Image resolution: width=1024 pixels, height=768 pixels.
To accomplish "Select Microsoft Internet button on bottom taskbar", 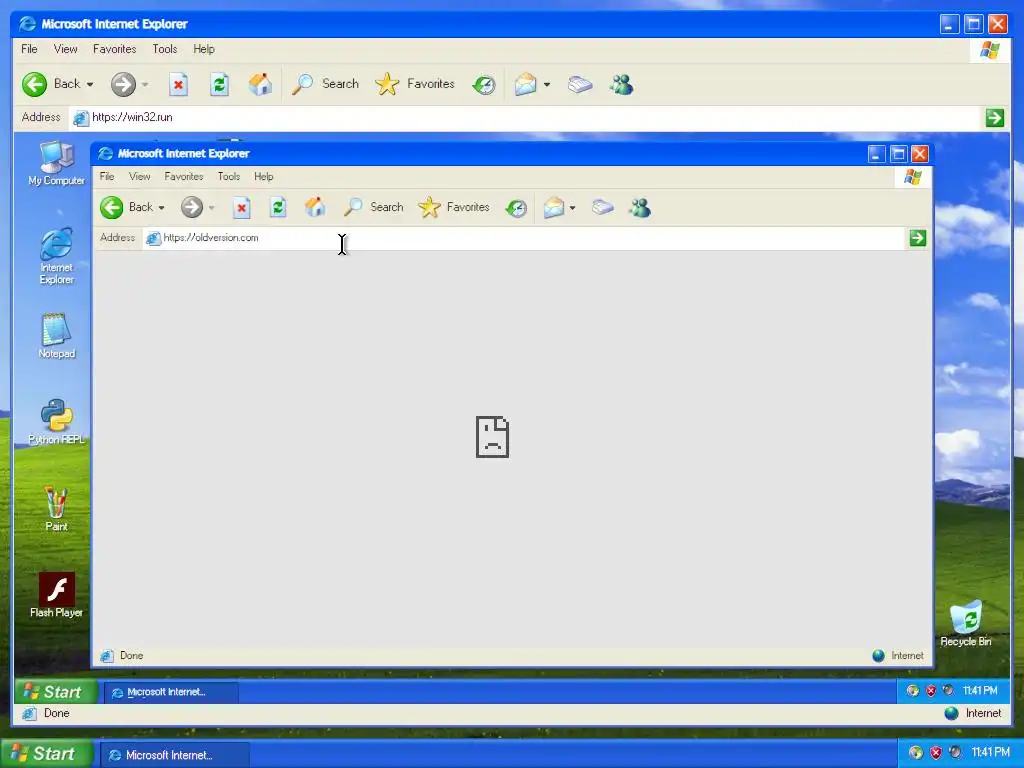I will 175,755.
